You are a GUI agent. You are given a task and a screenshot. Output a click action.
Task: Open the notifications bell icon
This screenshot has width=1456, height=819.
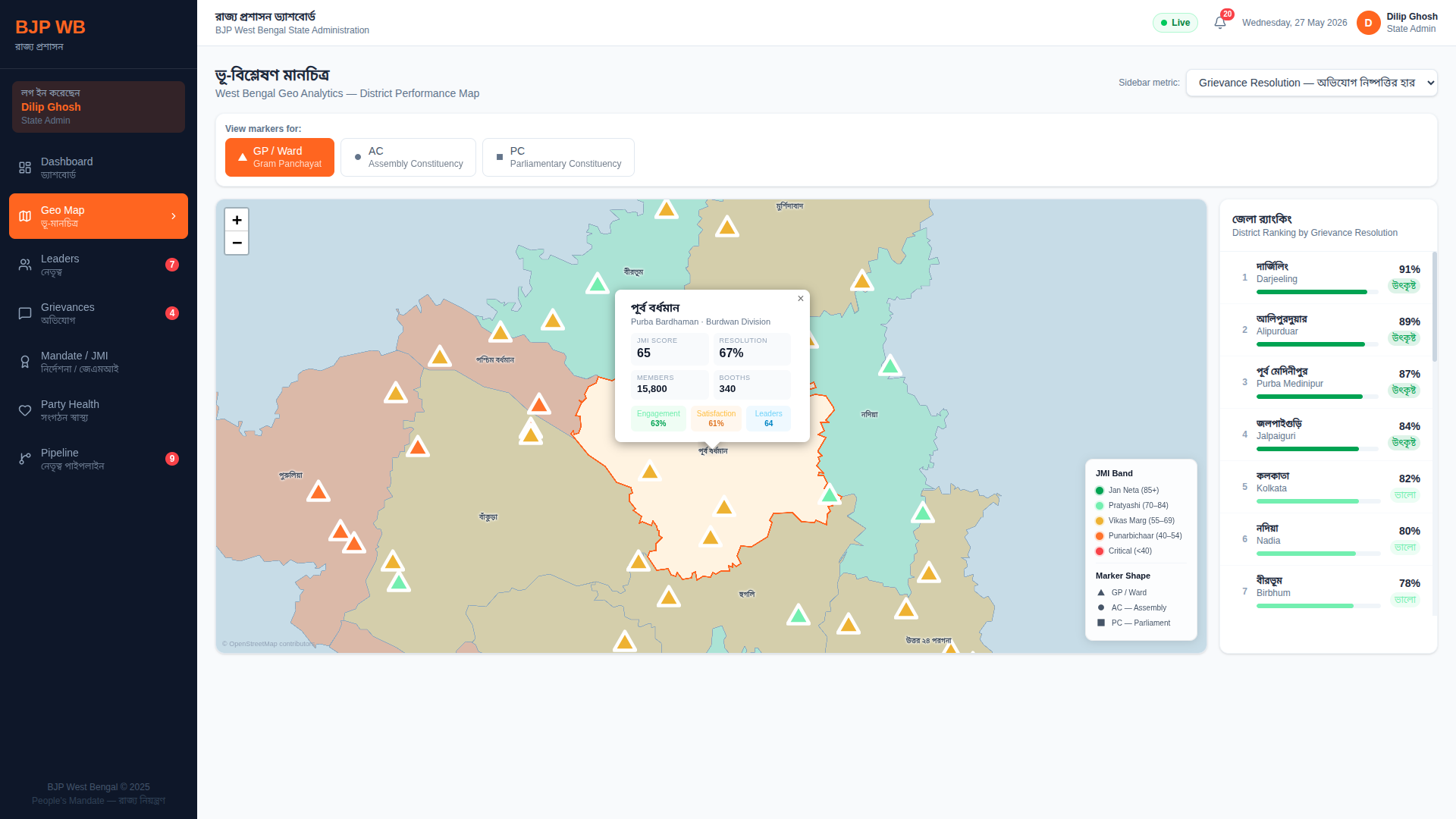click(1219, 23)
